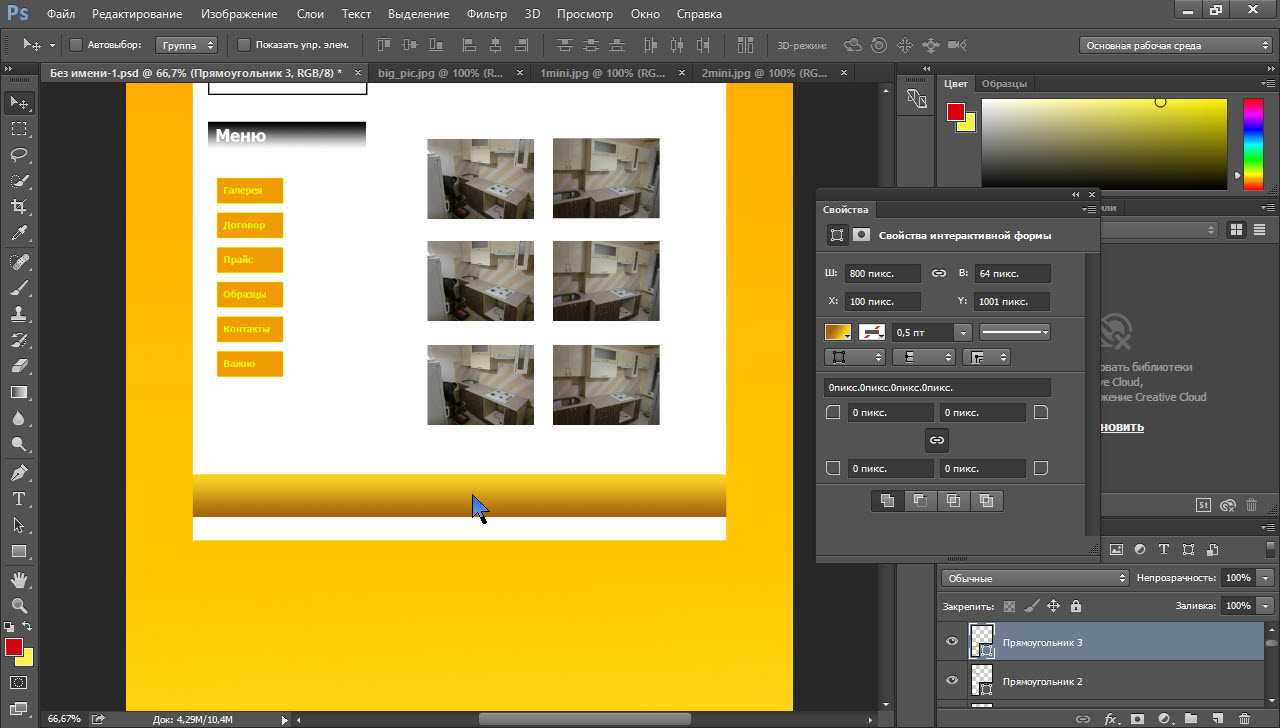Click the red foreground color in toolbox
The image size is (1280, 728).
(x=13, y=647)
